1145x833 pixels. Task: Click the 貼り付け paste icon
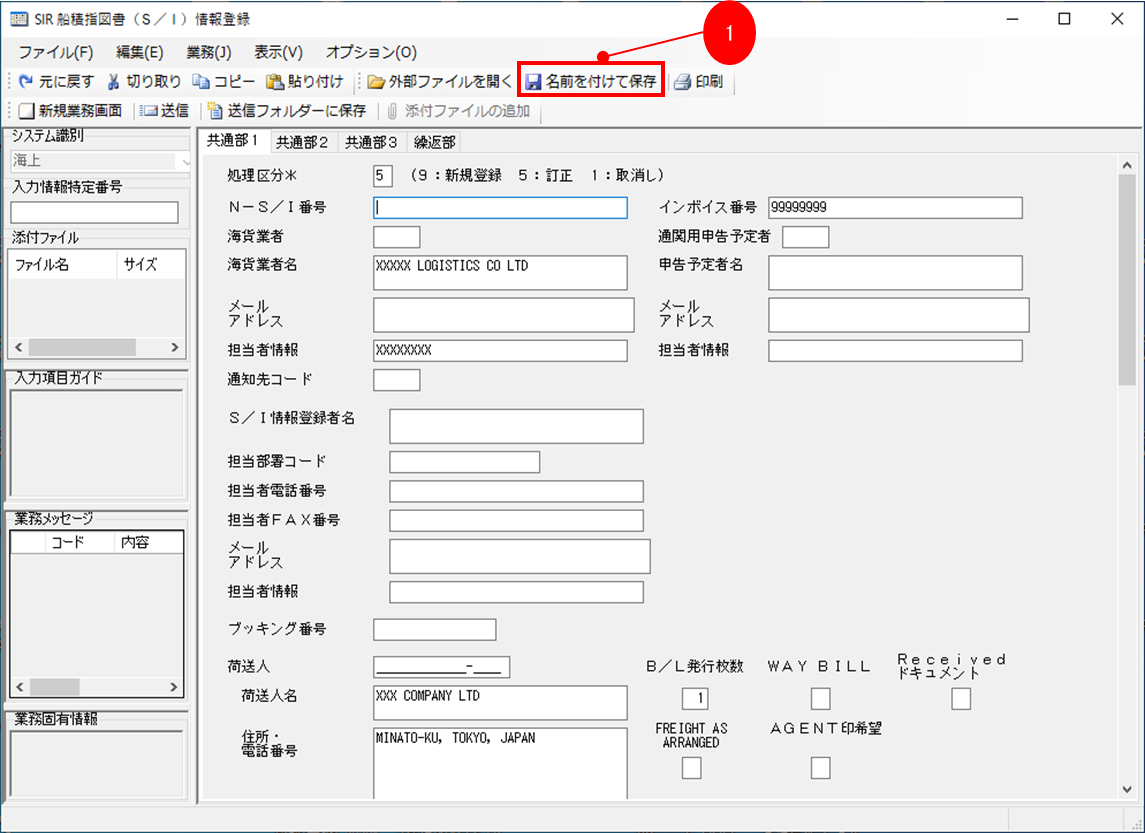click(274, 82)
